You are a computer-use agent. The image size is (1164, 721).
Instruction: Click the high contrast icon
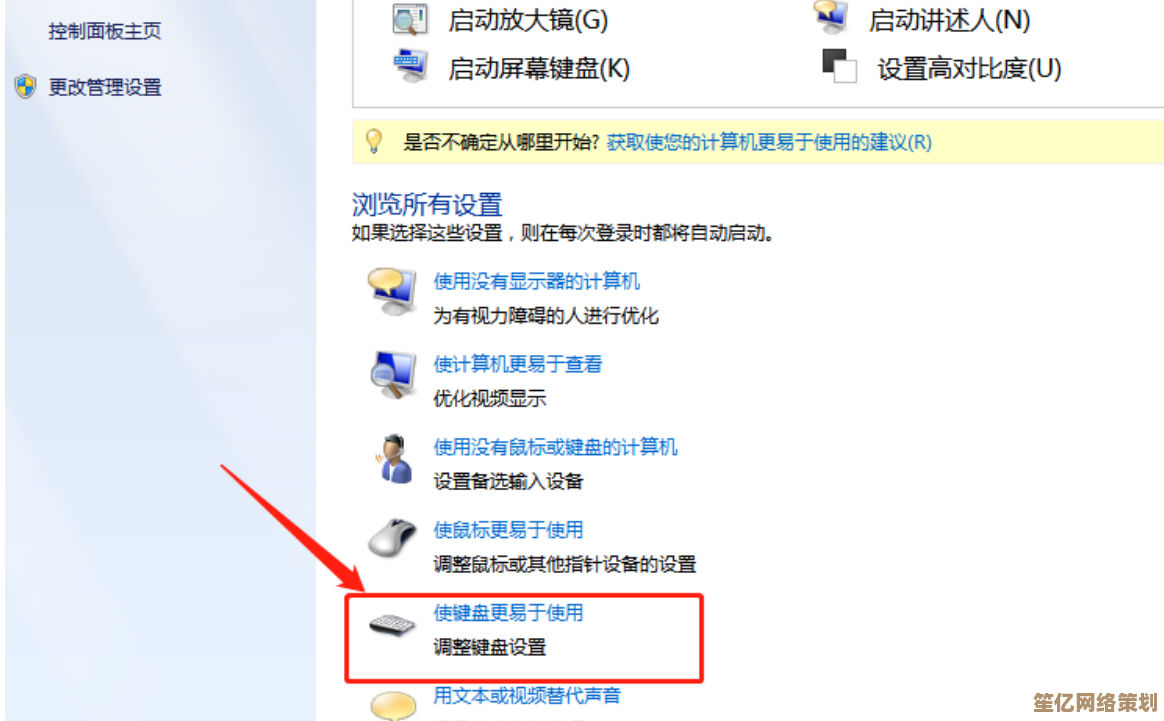[x=840, y=66]
